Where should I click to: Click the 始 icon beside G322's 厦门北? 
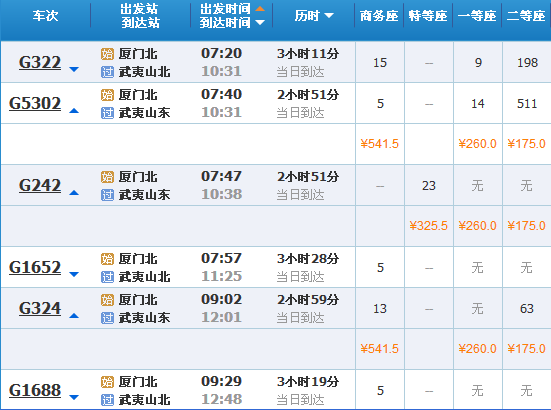pyautogui.click(x=107, y=54)
